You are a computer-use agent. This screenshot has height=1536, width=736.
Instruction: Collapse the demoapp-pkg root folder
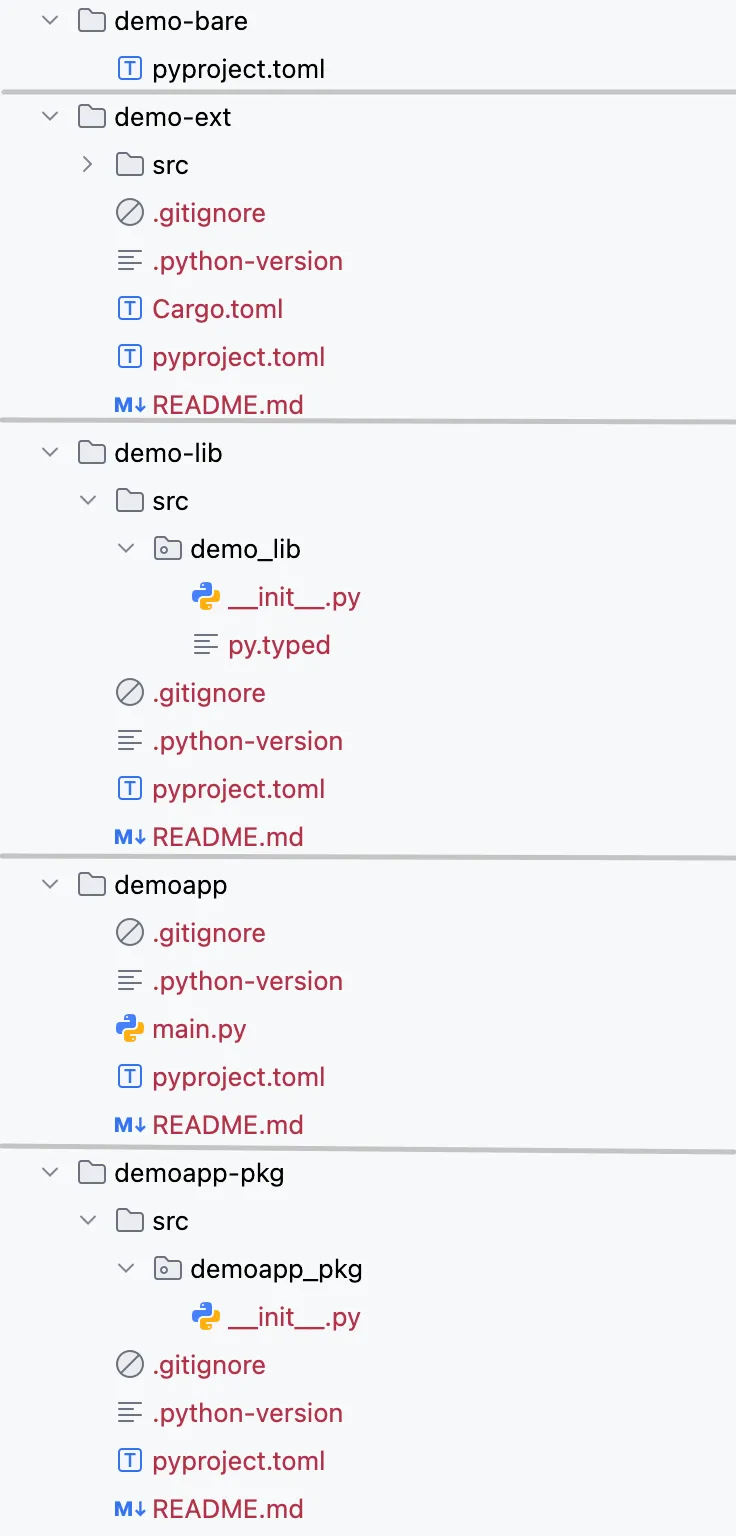tap(50, 1173)
